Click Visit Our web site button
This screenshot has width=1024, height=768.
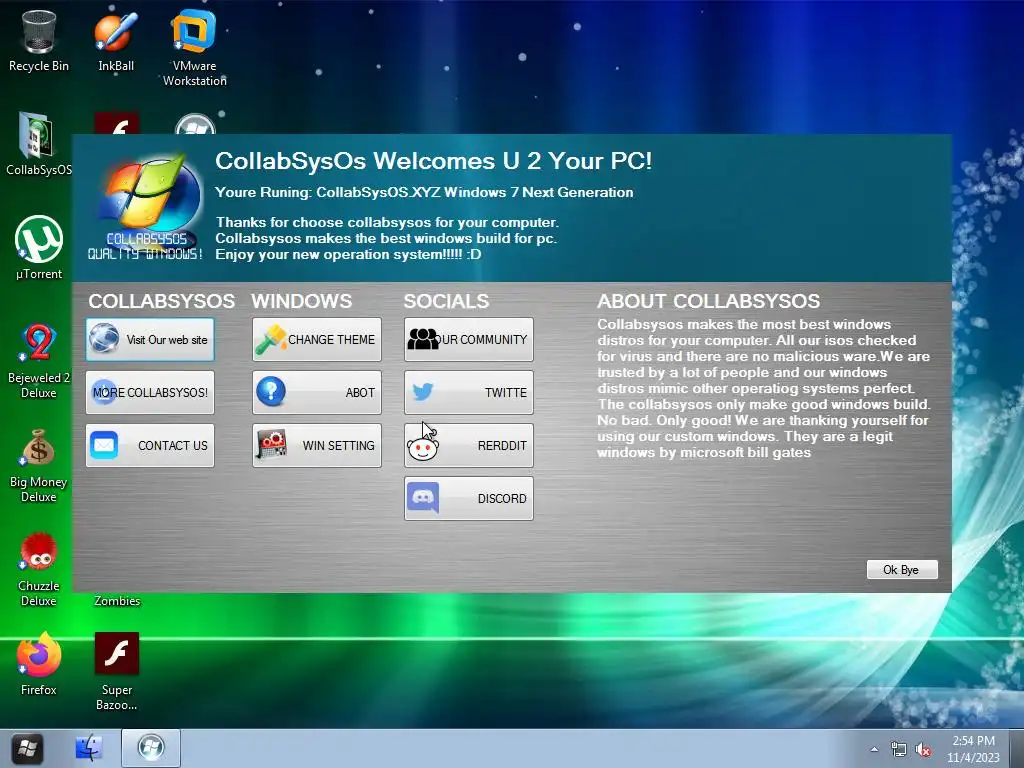150,340
